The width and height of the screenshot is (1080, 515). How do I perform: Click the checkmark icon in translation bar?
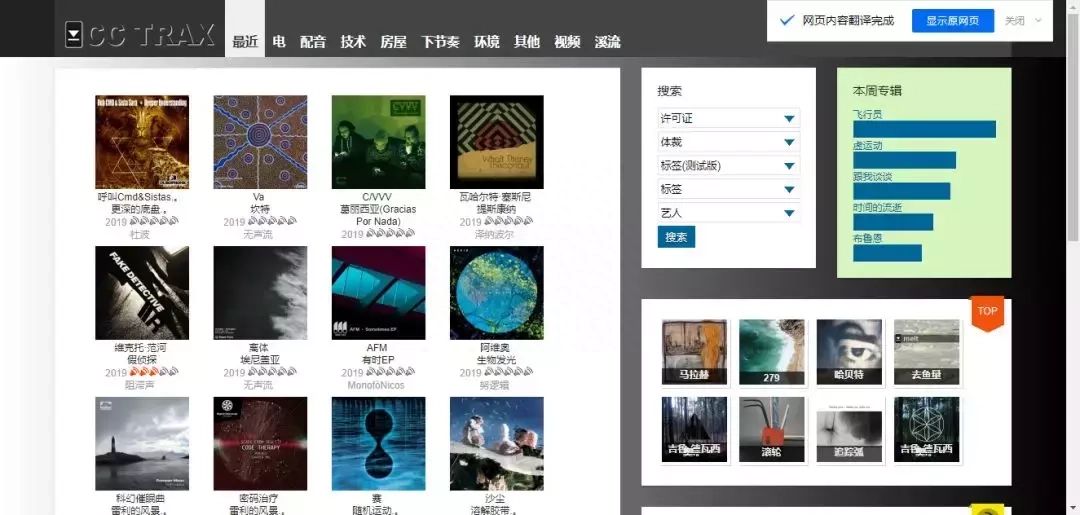coord(786,21)
